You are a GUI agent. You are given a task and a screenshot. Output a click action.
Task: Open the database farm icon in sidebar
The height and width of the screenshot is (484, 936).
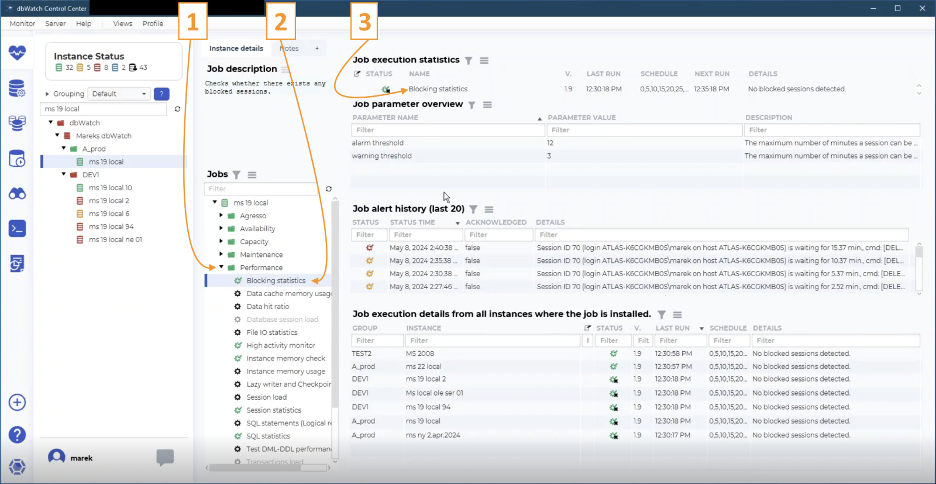pyautogui.click(x=17, y=124)
